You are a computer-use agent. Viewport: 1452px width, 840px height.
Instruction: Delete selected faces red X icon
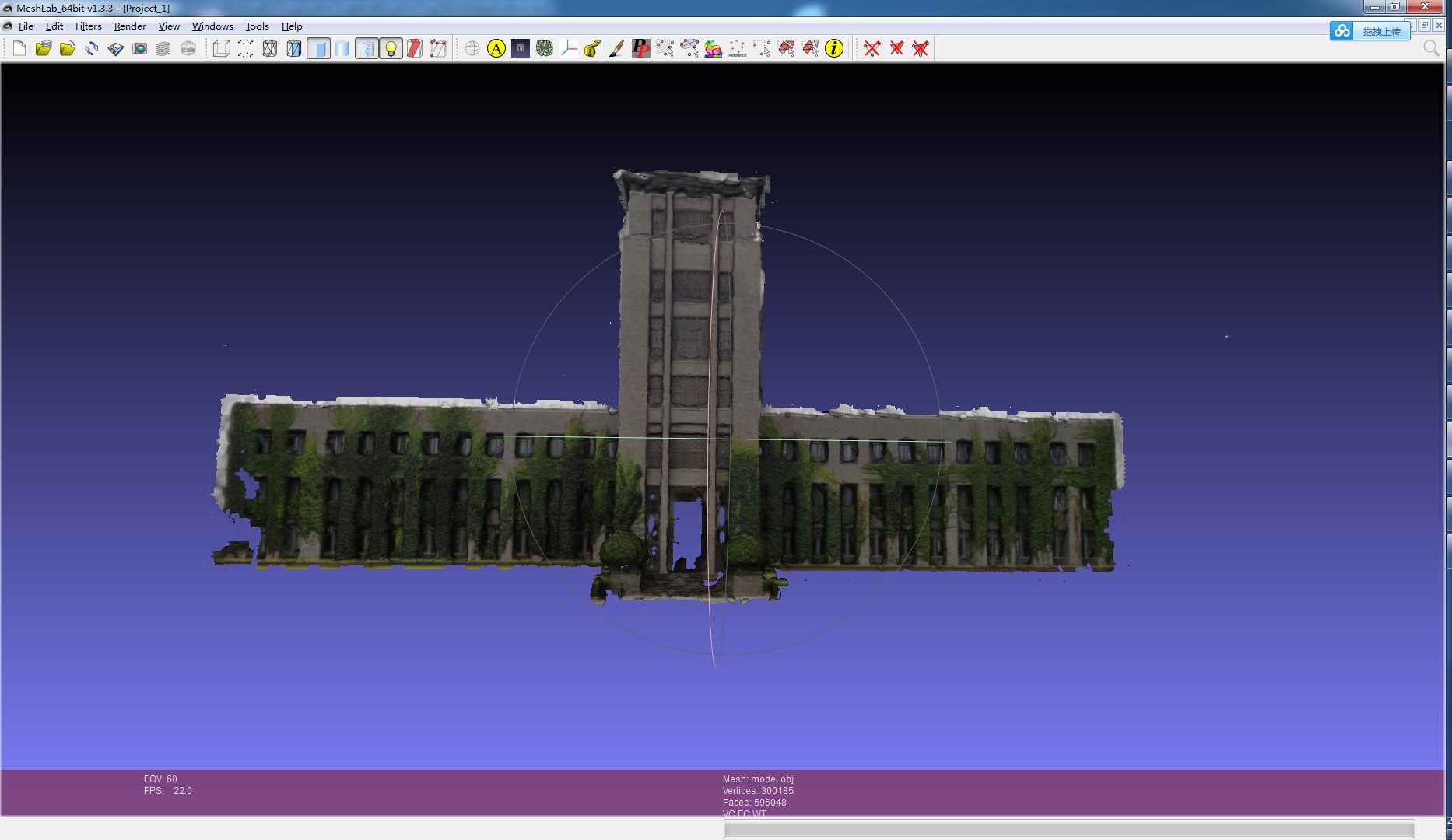[896, 48]
